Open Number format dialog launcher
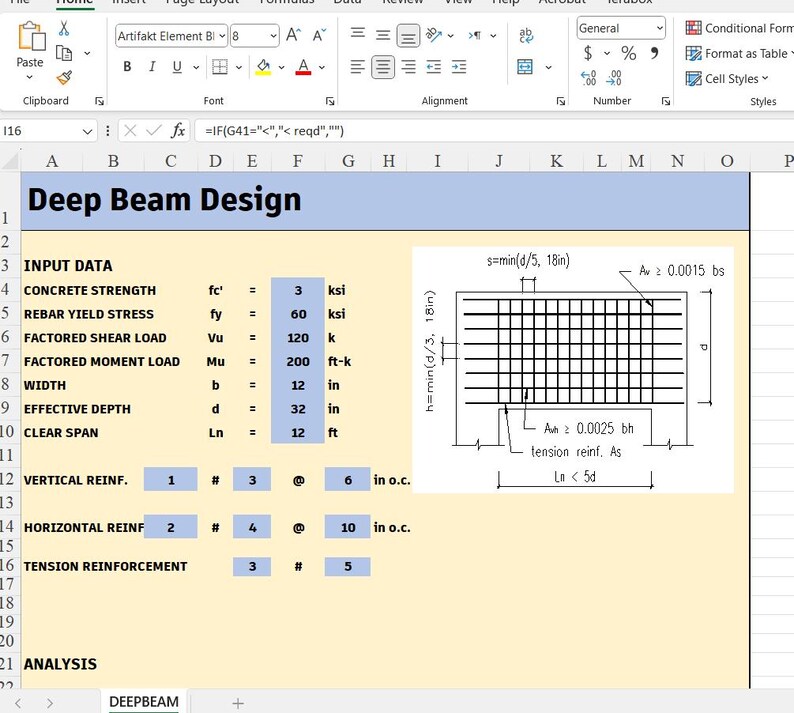This screenshot has width=794, height=713. coord(666,101)
